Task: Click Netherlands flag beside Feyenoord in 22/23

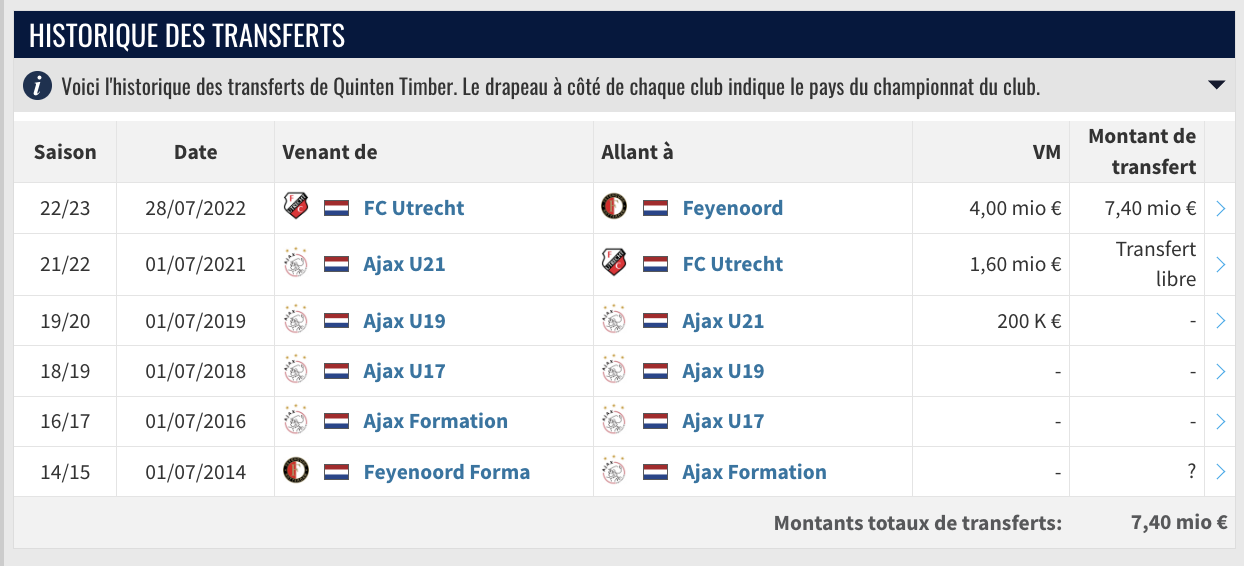Action: [x=655, y=208]
